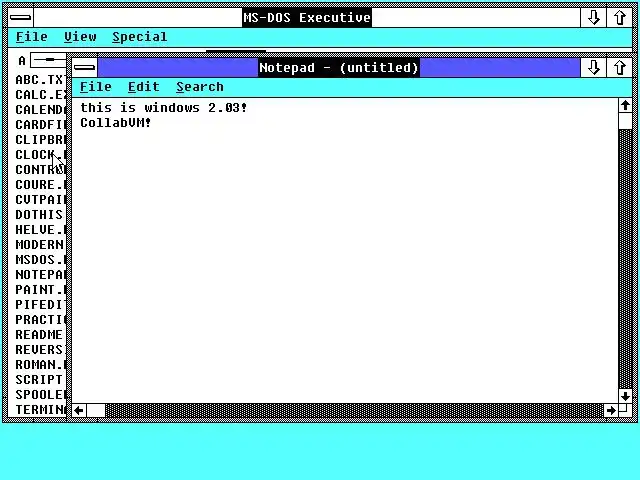This screenshot has height=480, width=640.
Task: Select COURE file entry
Action: [x=40, y=185]
